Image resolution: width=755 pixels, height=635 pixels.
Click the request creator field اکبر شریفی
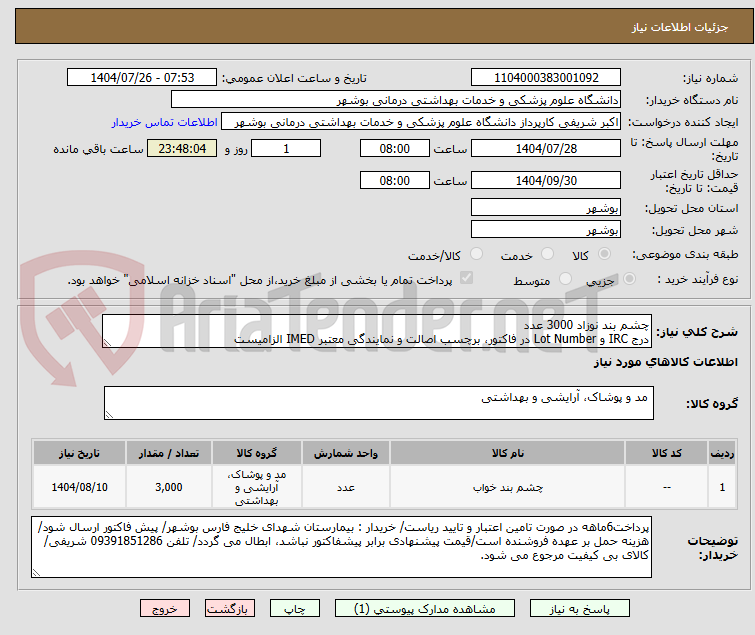[421, 122]
